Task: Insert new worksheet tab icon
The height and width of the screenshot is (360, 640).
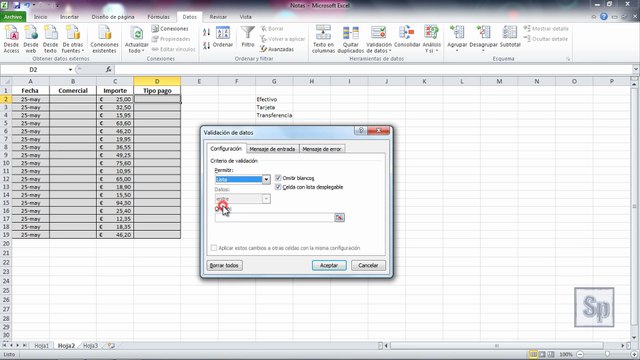Action: pyautogui.click(x=111, y=345)
